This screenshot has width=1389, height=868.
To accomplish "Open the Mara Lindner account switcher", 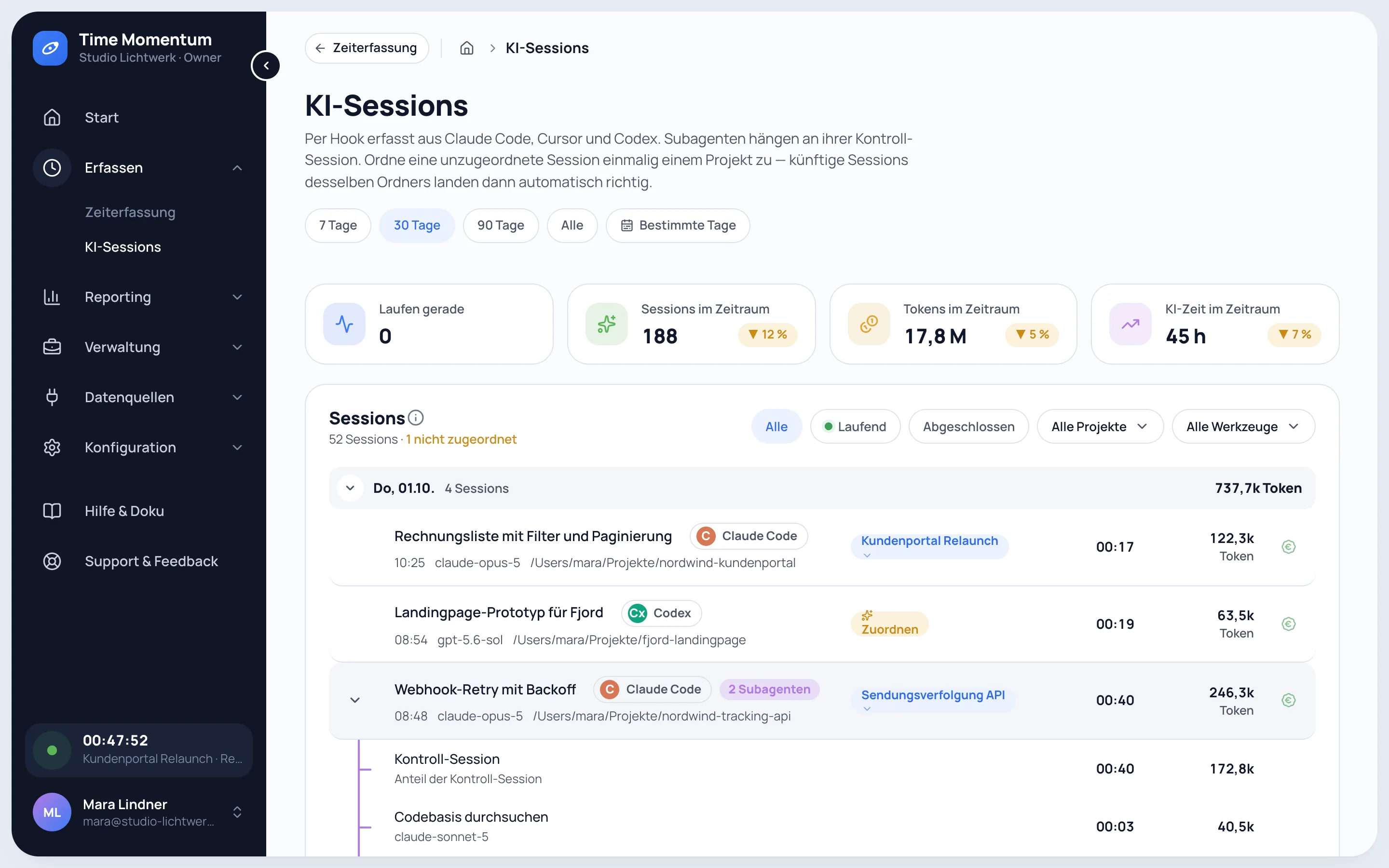I will pyautogui.click(x=140, y=813).
